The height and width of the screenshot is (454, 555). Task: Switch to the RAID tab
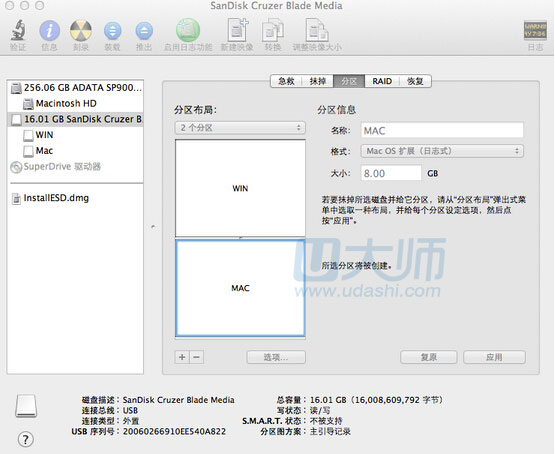click(x=382, y=81)
